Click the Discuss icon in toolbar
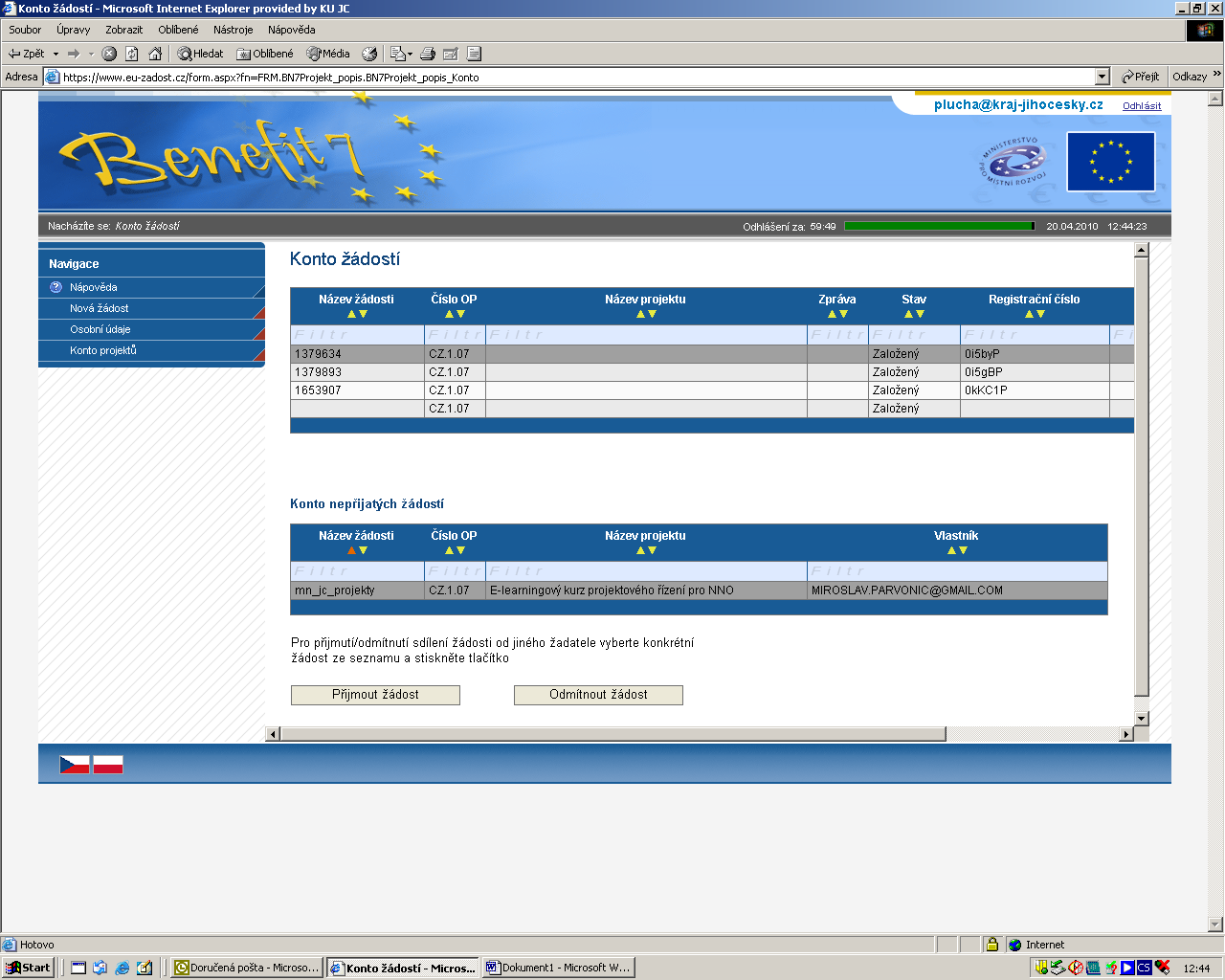 [474, 54]
